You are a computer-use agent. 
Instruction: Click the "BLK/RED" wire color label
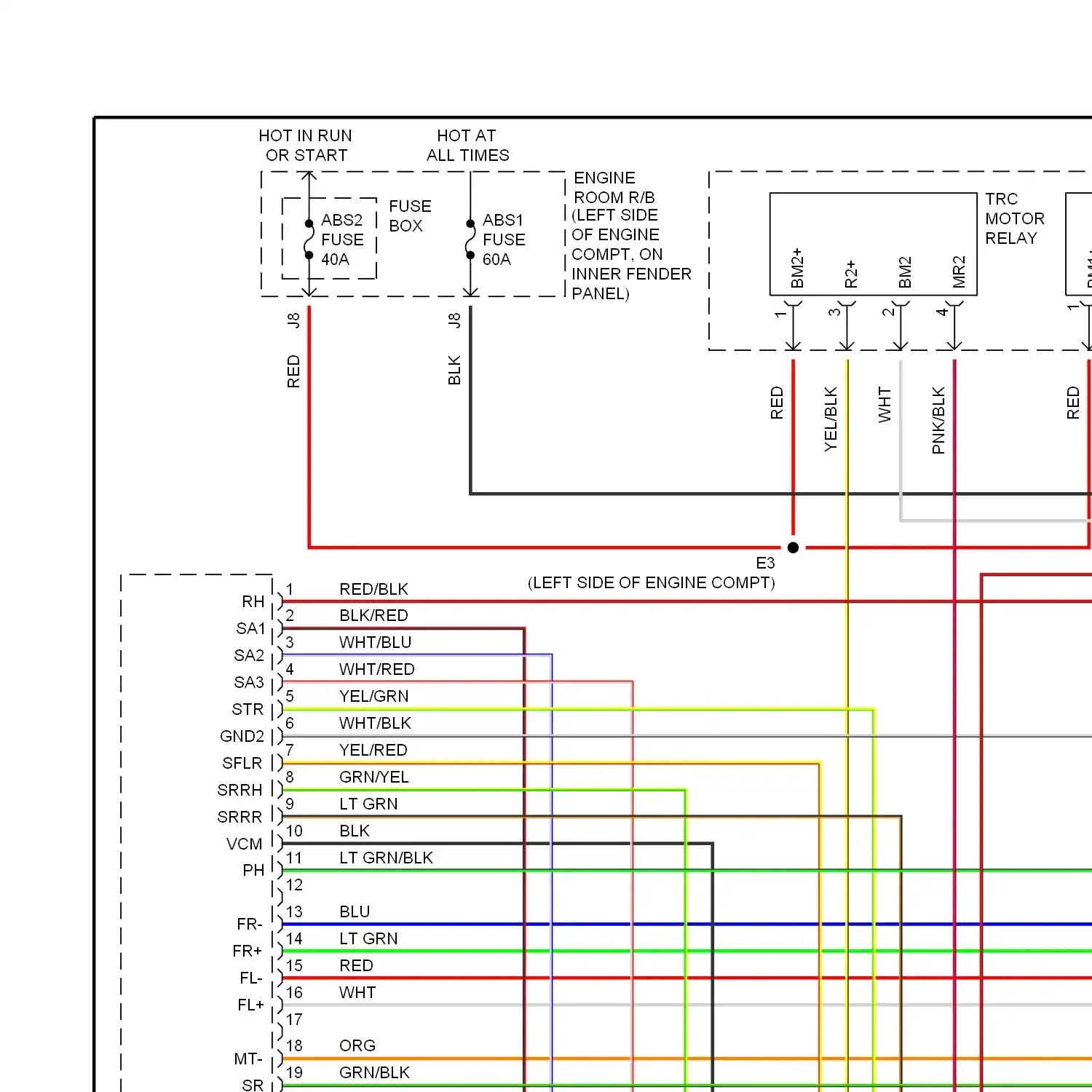[x=373, y=615]
